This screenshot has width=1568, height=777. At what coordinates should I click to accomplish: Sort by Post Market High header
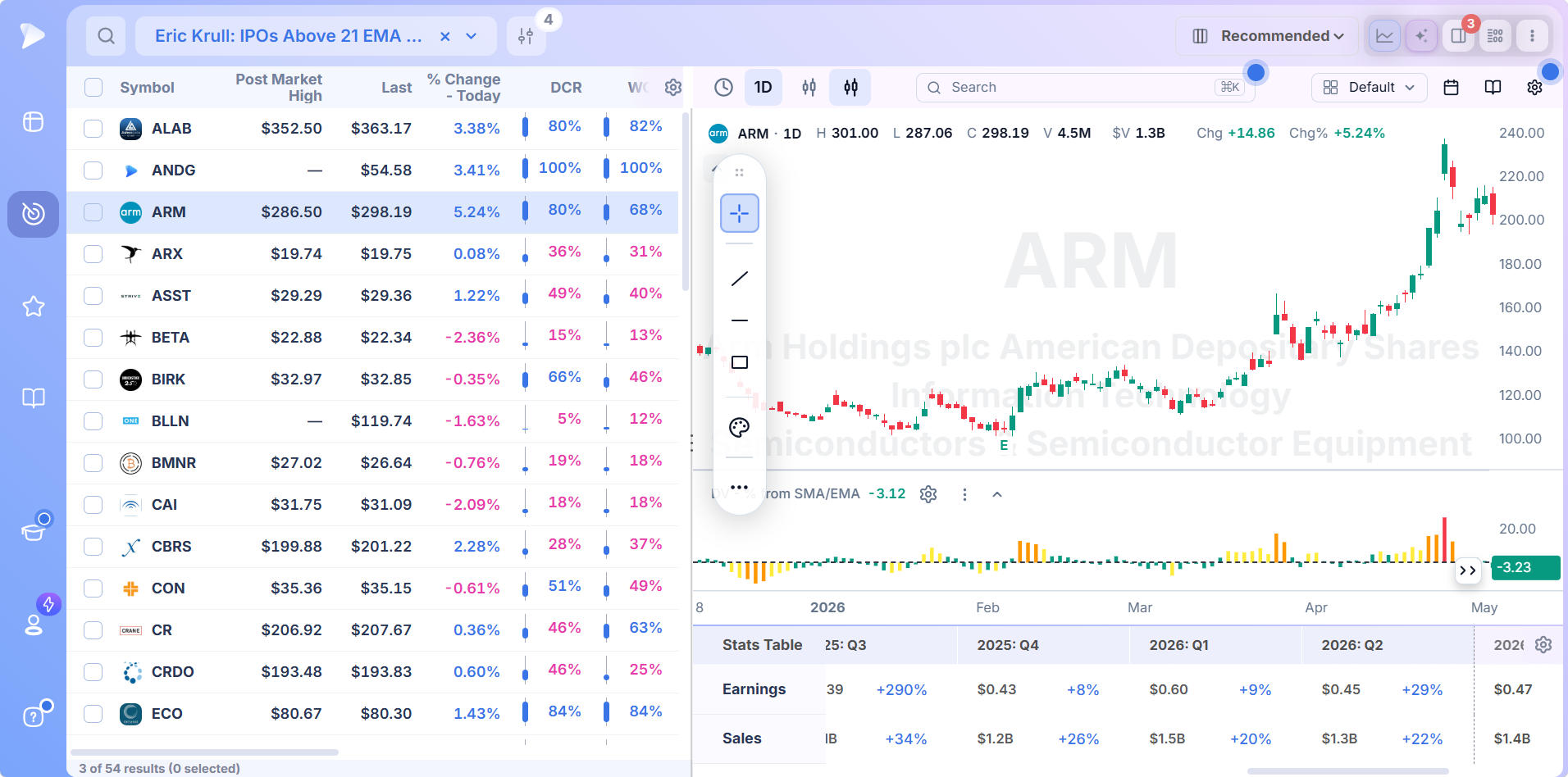coord(279,88)
